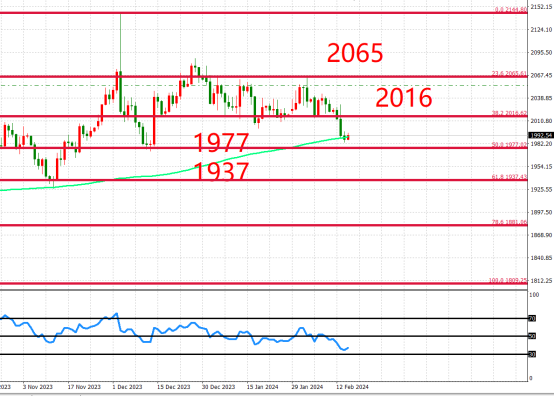The image size is (554, 397).
Task: Click the tall green candle wick spike
Action: [120, 42]
